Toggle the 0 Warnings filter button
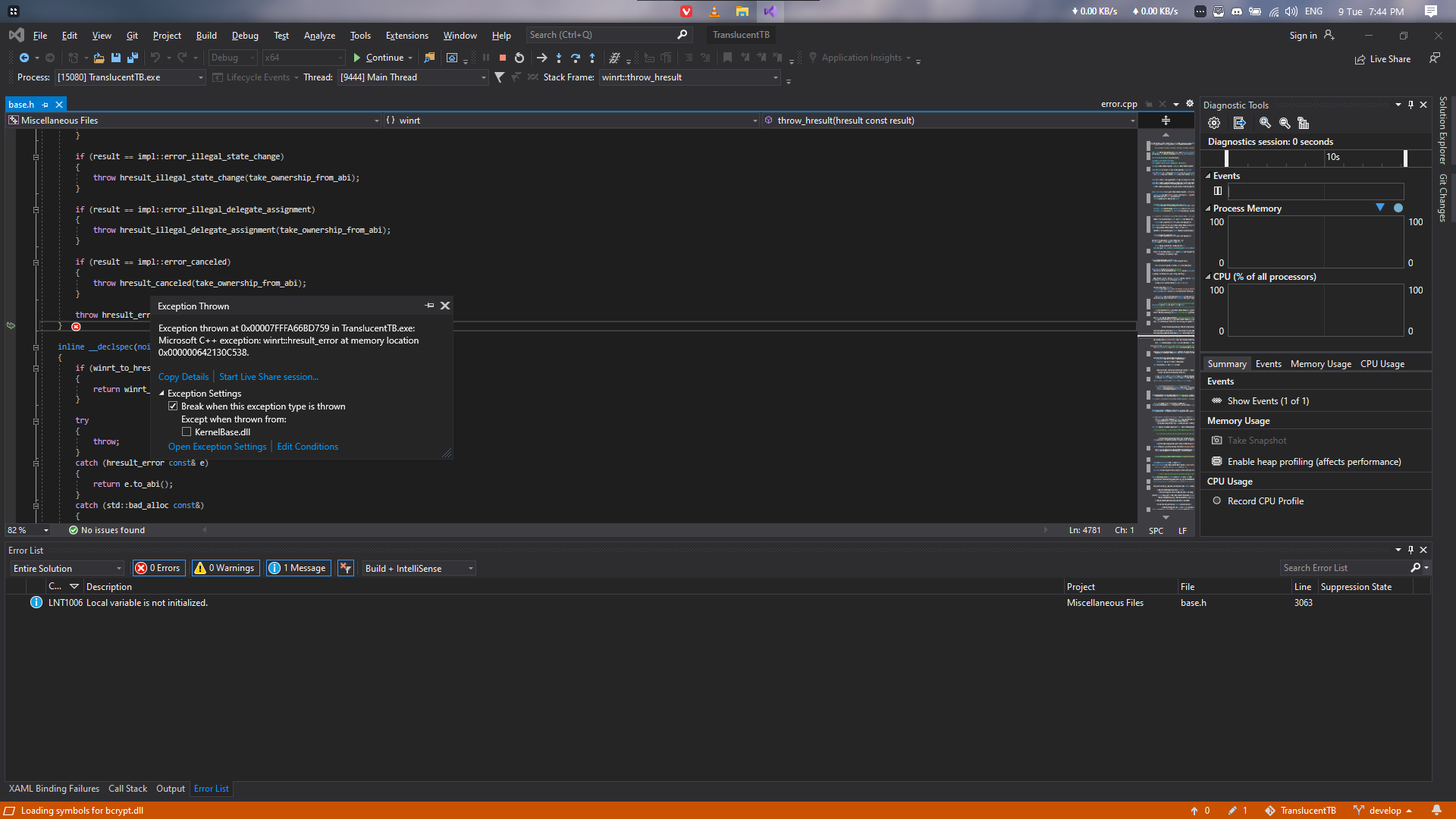The image size is (1456, 819). click(x=224, y=568)
